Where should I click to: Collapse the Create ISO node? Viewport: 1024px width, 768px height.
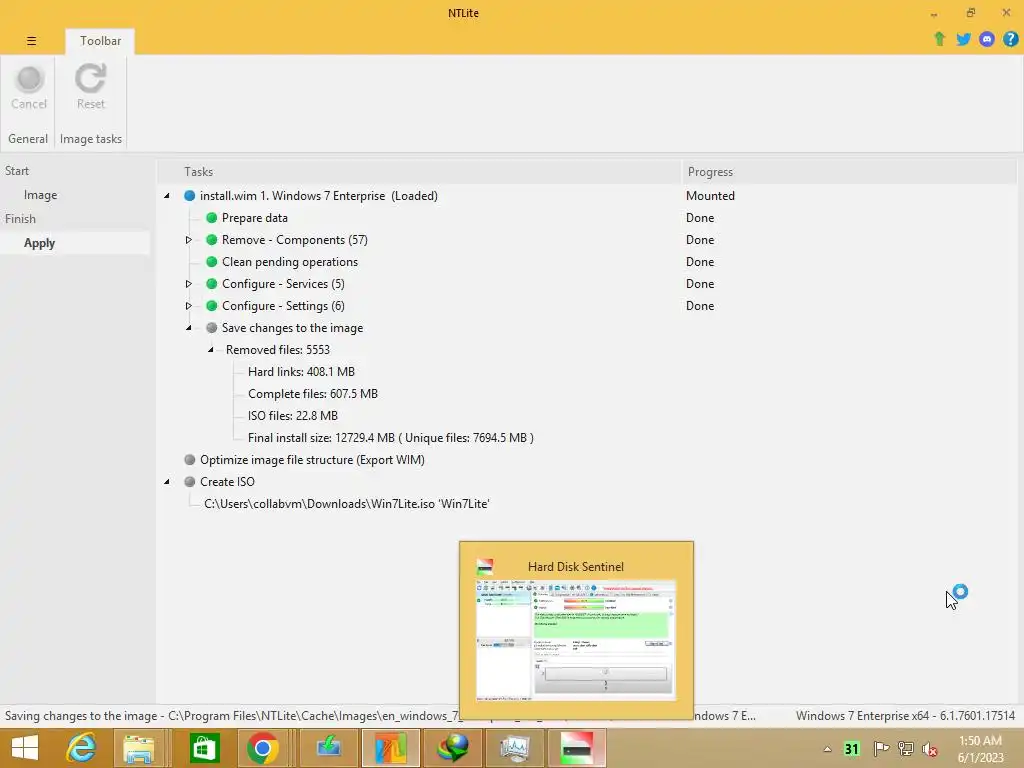[167, 482]
